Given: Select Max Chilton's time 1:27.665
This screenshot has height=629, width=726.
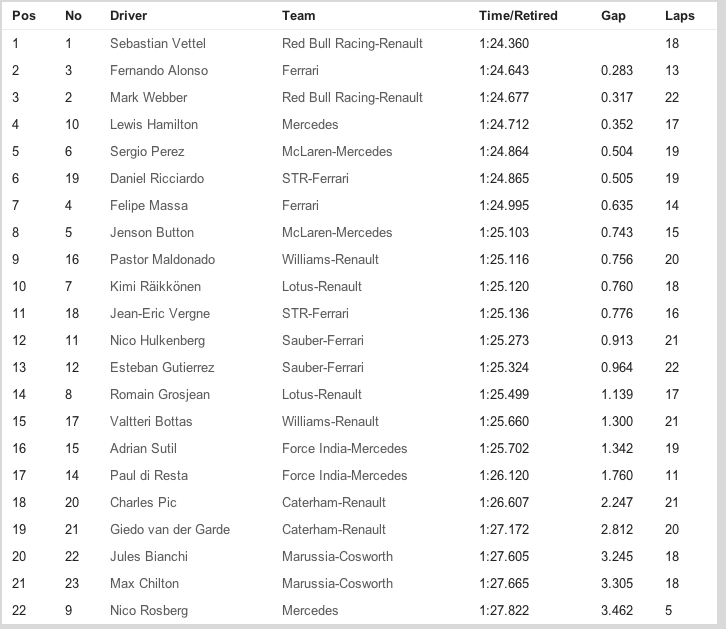Looking at the screenshot, I should pyautogui.click(x=504, y=584).
